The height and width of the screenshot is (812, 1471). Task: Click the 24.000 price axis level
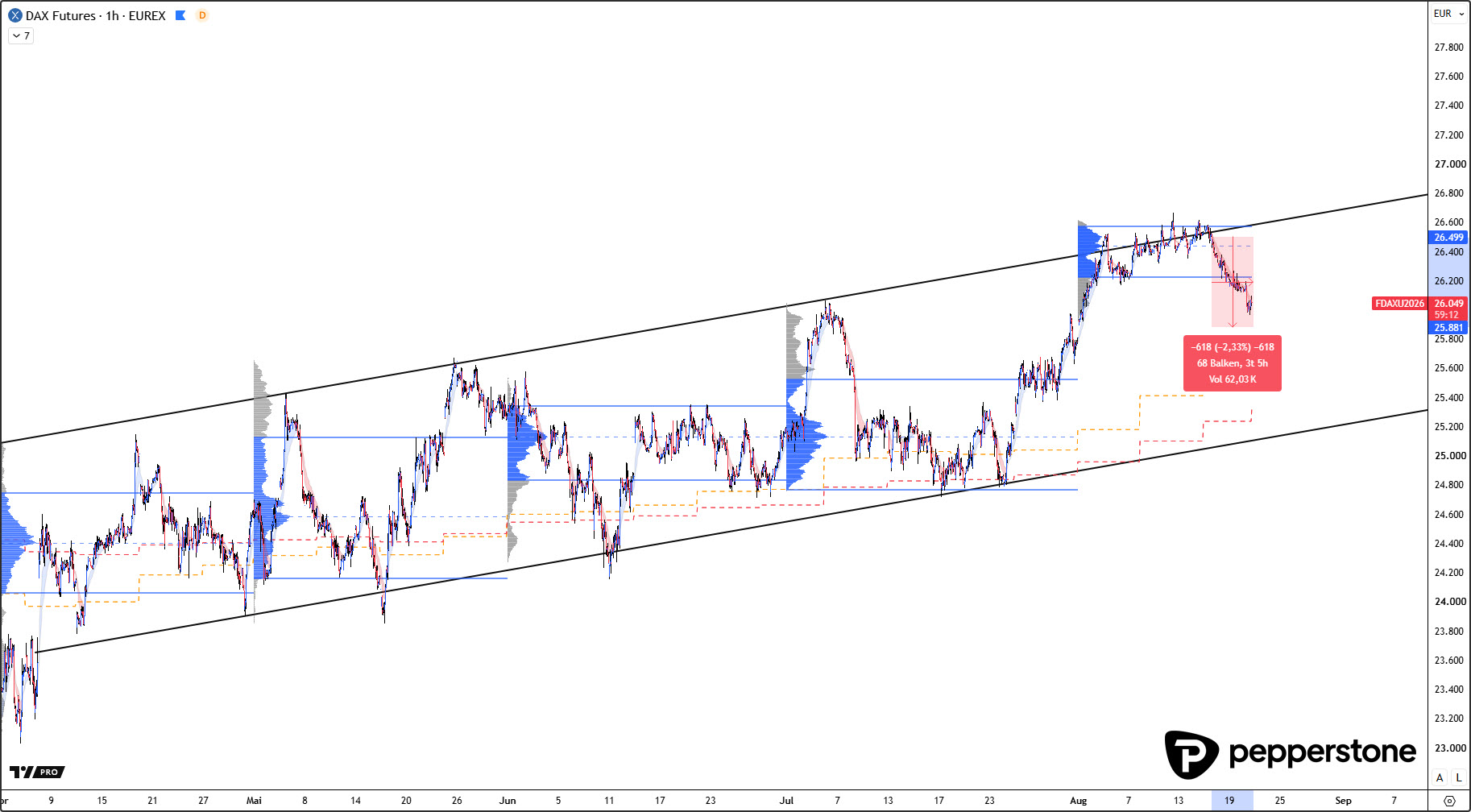point(1448,602)
